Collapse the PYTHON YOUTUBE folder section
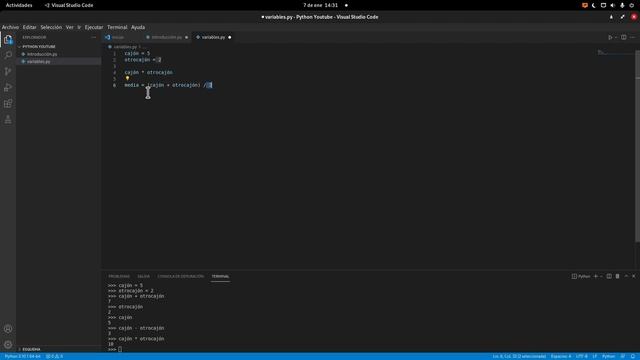Screen dimensions: 640x360 tap(39, 47)
